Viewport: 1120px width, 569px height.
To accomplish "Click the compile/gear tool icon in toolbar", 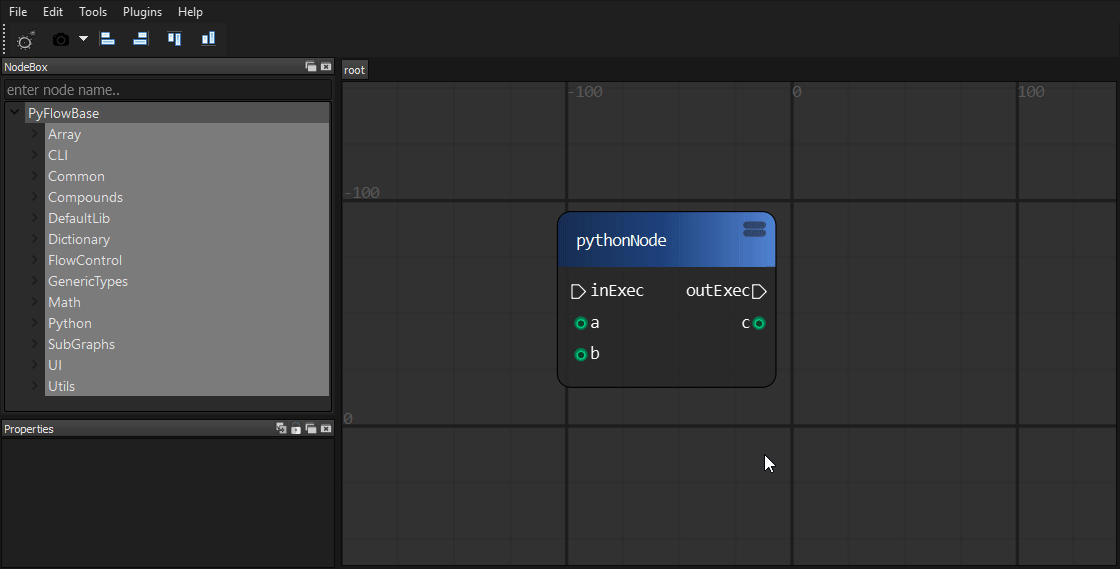I will 26,40.
